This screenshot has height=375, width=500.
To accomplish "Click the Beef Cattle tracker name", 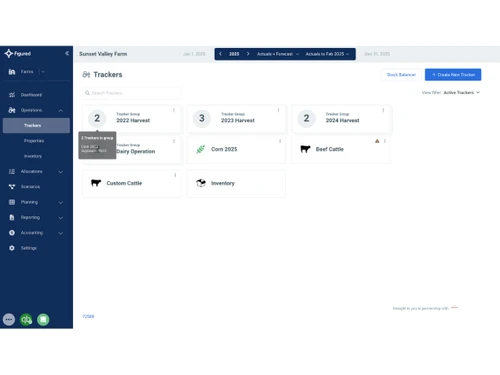I will (330, 149).
